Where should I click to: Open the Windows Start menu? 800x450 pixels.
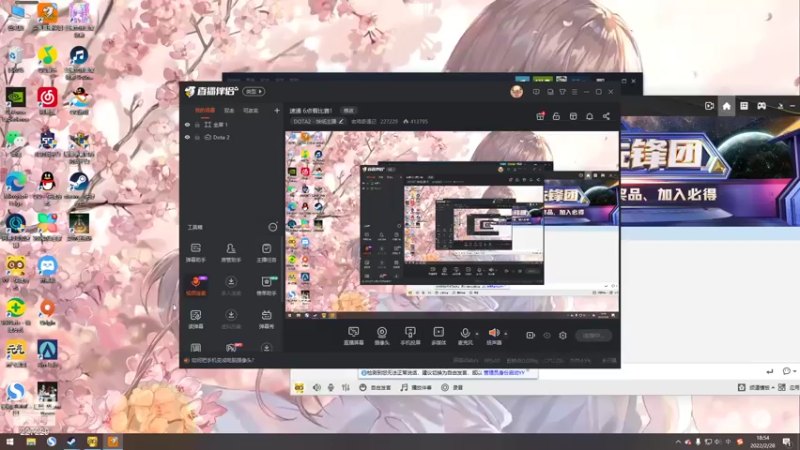click(9, 442)
